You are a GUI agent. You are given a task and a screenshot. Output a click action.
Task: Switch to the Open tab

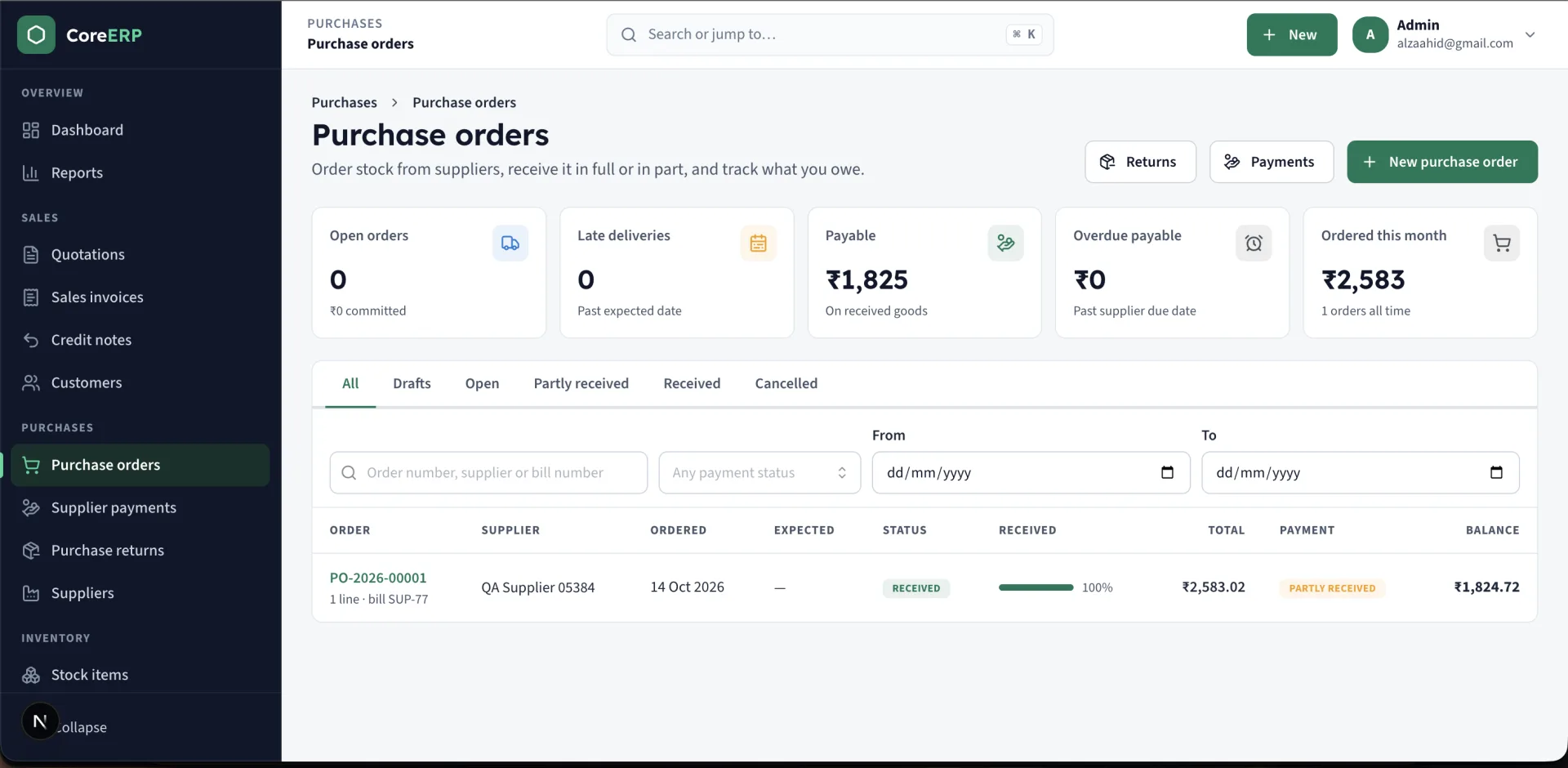(482, 383)
